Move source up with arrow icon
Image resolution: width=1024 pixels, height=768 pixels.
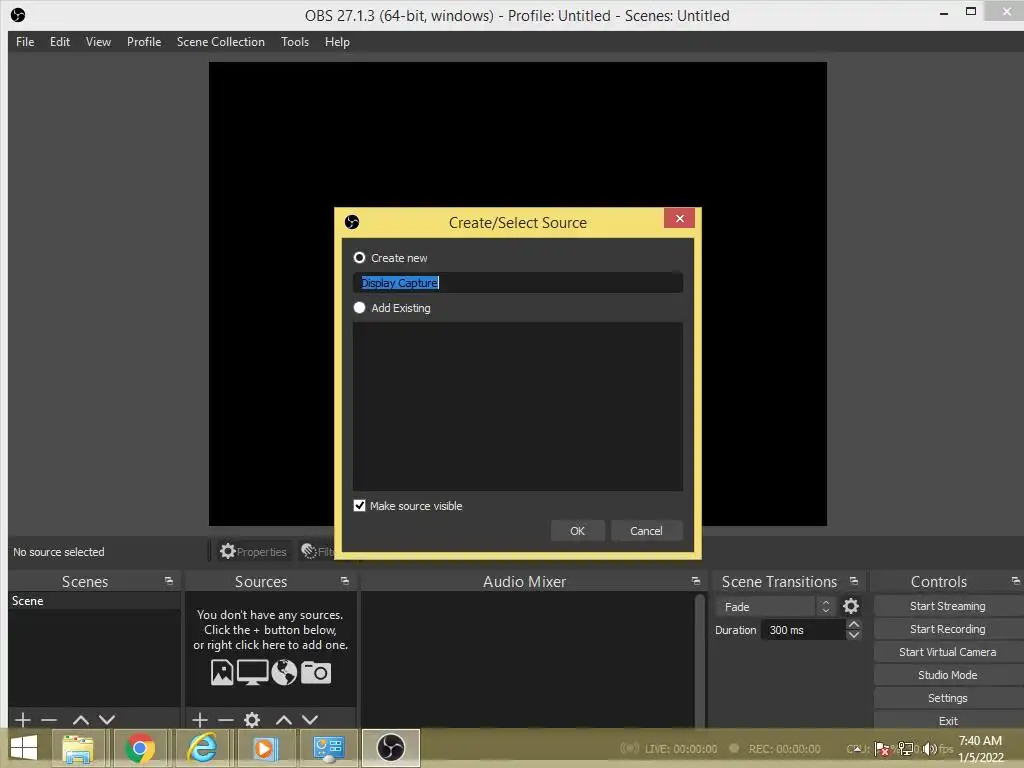[x=283, y=720]
